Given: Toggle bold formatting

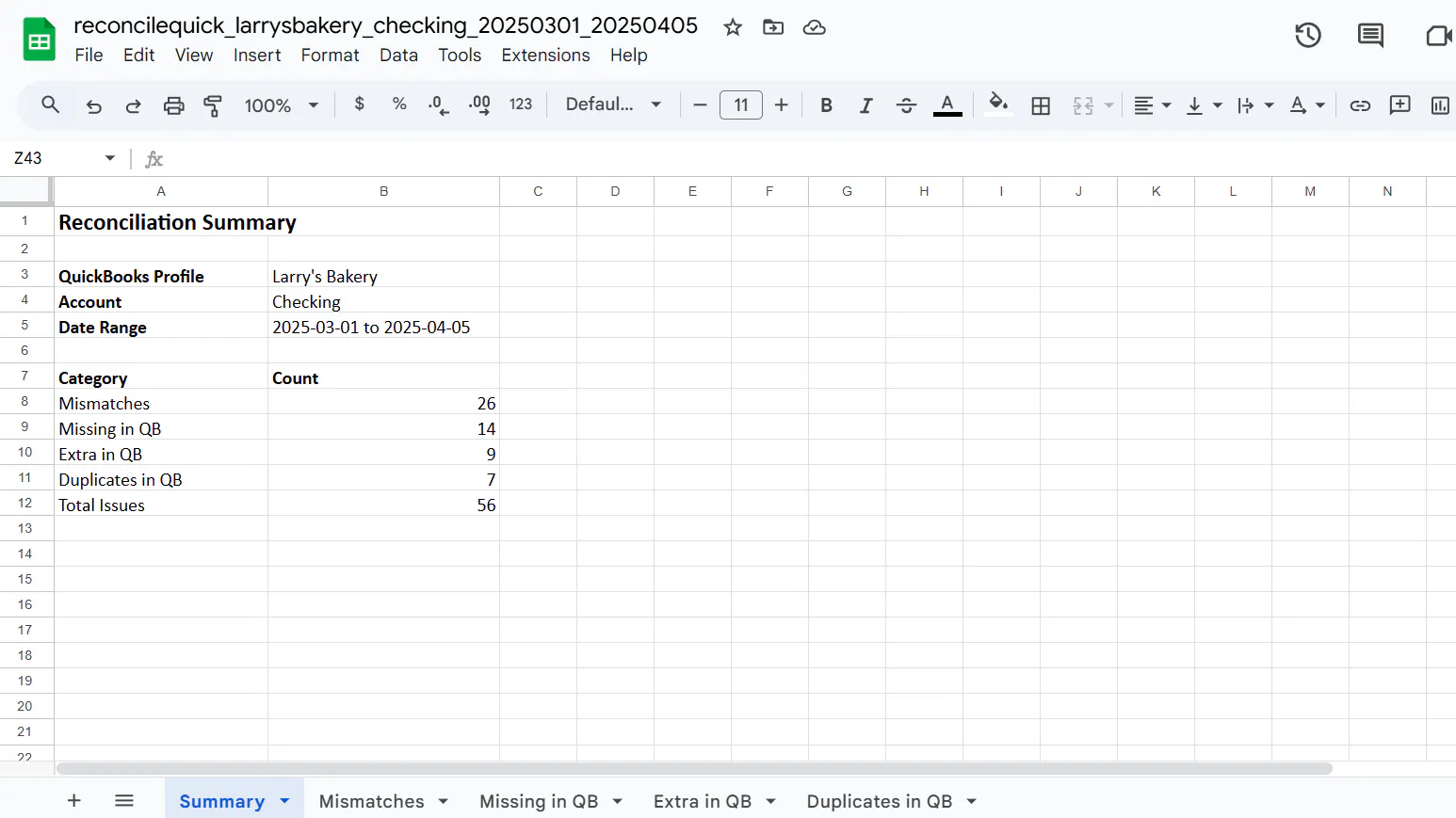Looking at the screenshot, I should click(x=826, y=105).
